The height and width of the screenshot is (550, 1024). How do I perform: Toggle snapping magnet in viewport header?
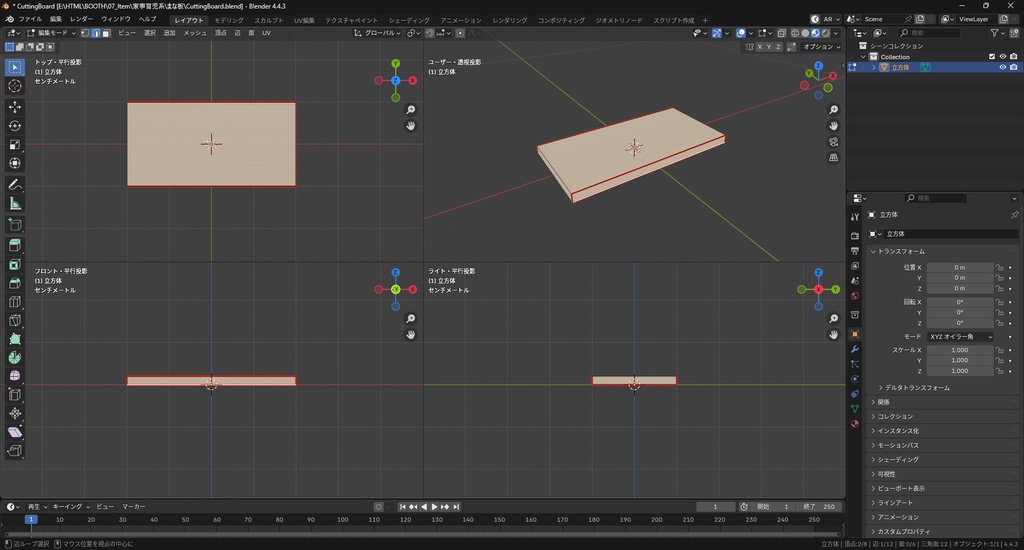tap(430, 33)
